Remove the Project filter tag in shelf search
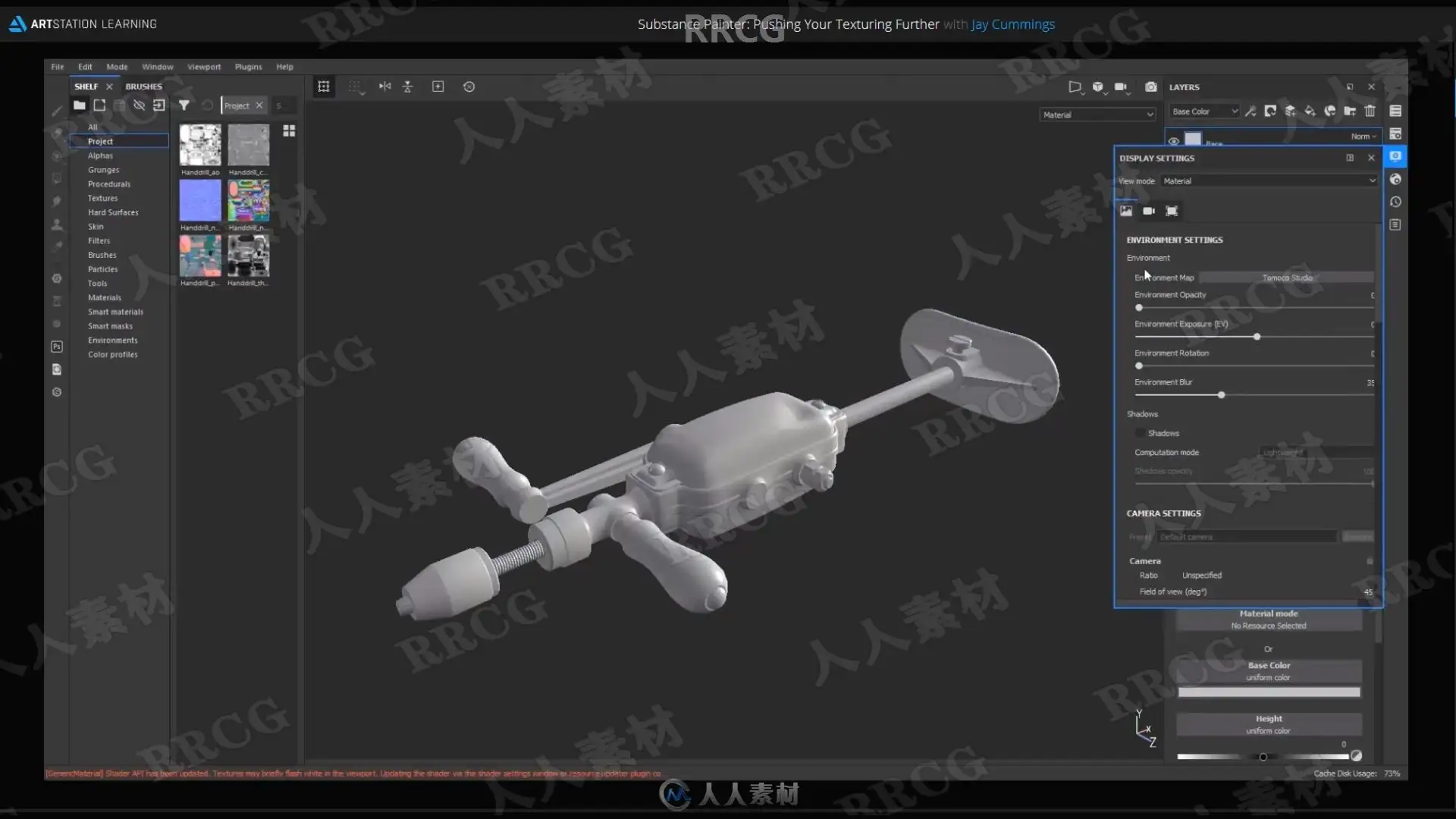The width and height of the screenshot is (1456, 819). click(x=259, y=105)
